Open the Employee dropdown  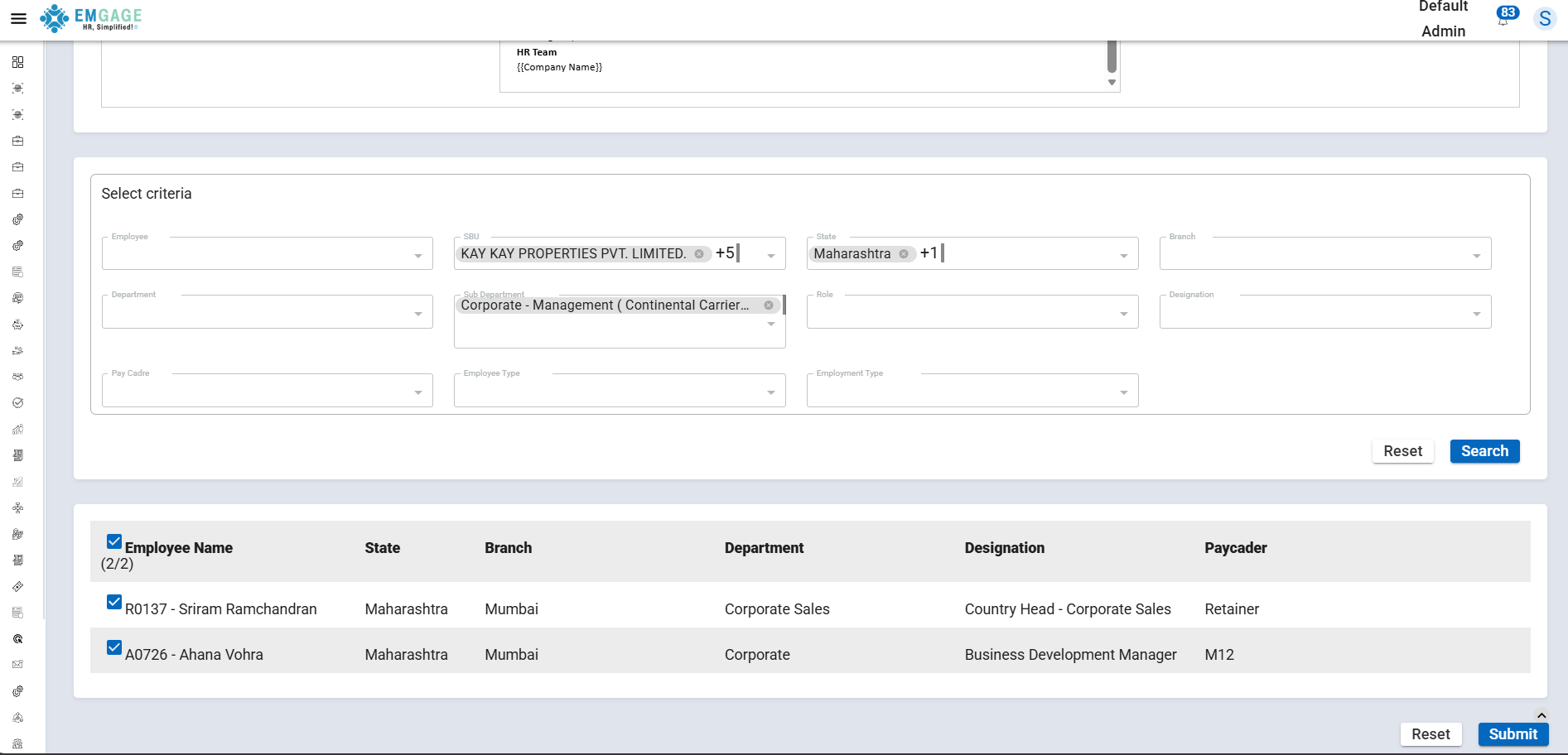pyautogui.click(x=267, y=252)
